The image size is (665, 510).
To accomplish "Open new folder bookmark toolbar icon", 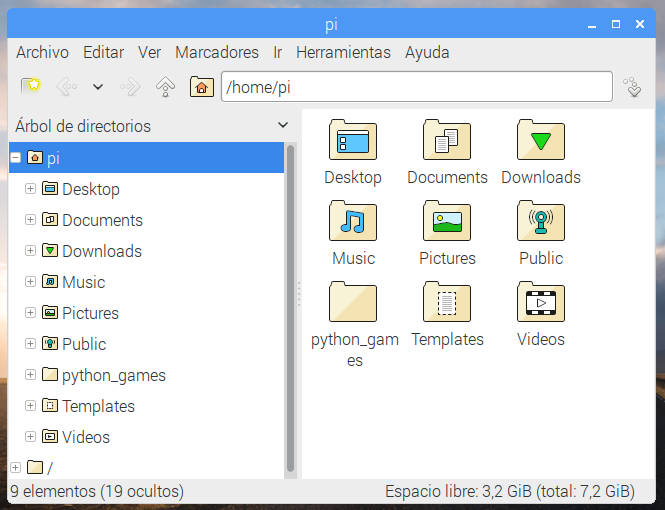I will pos(31,86).
